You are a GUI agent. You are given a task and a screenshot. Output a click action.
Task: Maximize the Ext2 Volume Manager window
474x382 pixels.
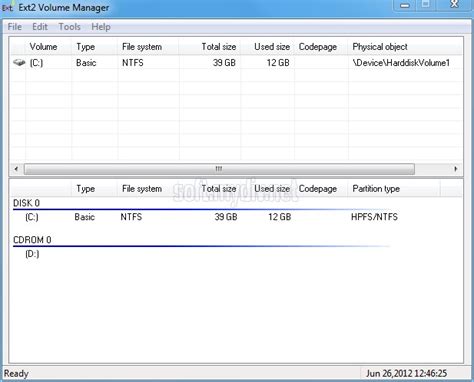(x=426, y=5)
